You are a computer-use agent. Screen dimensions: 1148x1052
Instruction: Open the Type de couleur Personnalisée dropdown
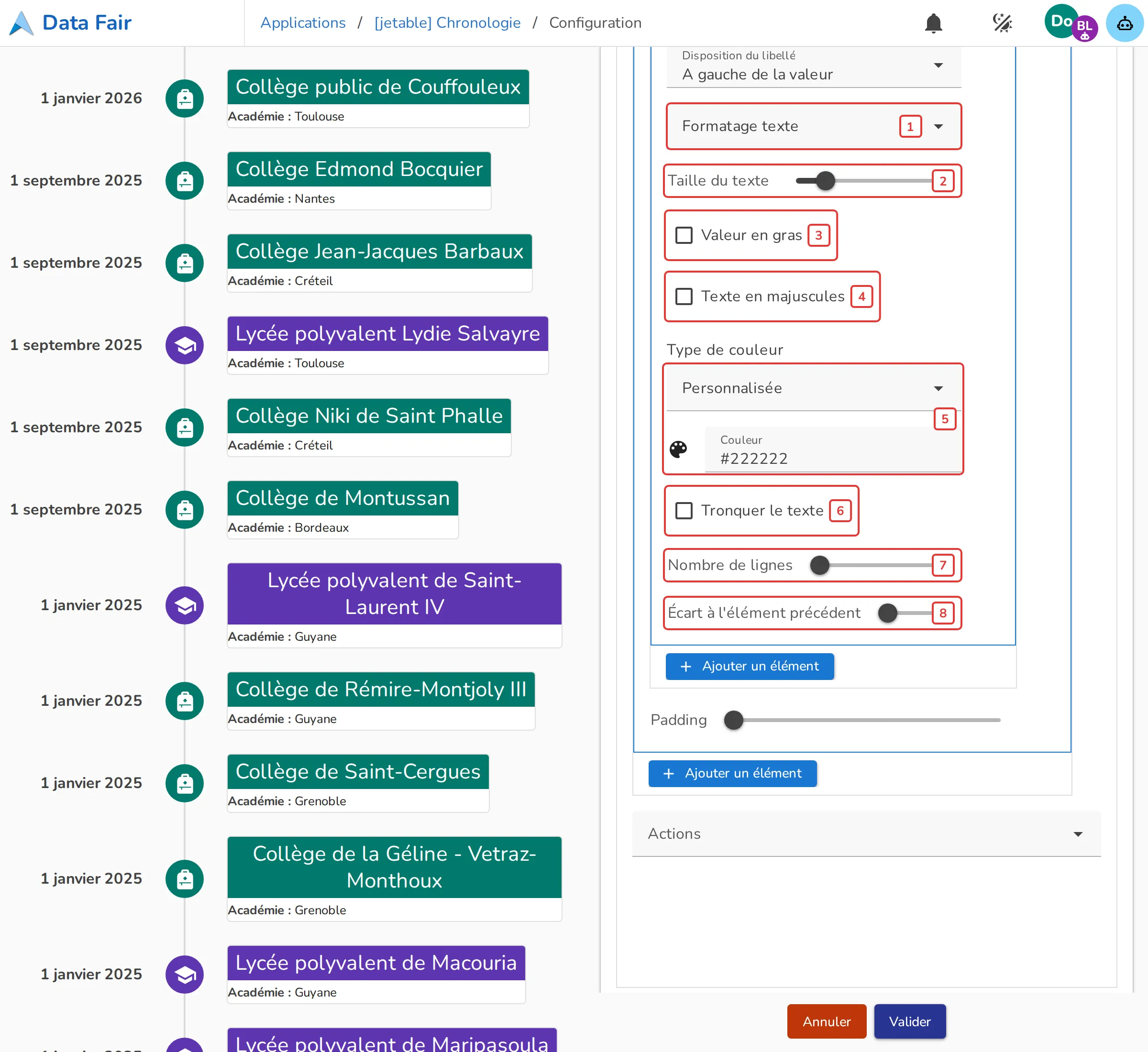pyautogui.click(x=814, y=388)
